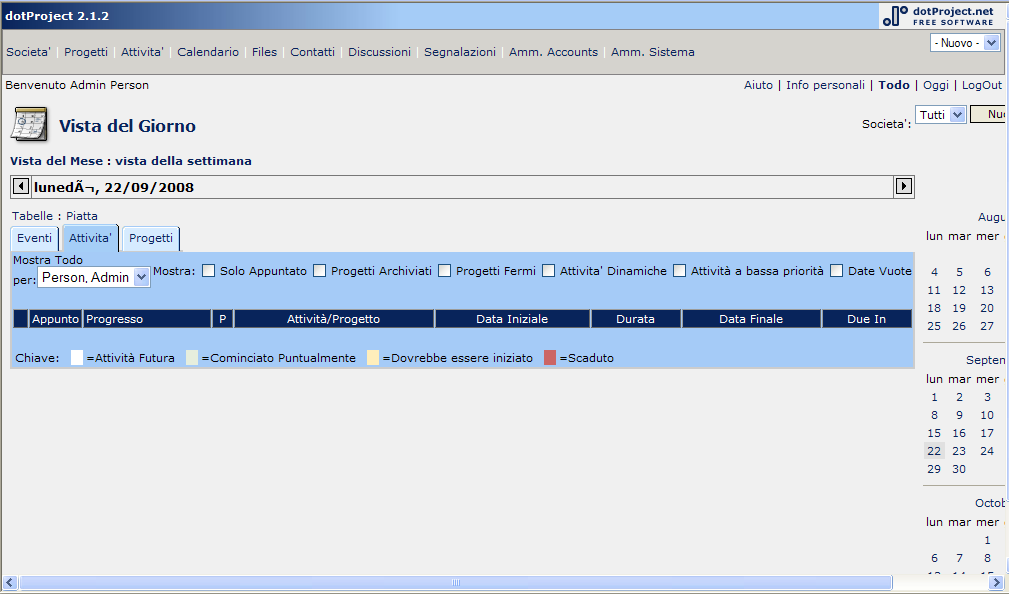Screen dimensions: 1009x594
Task: Switch to the Progetti tab
Action: click(151, 239)
